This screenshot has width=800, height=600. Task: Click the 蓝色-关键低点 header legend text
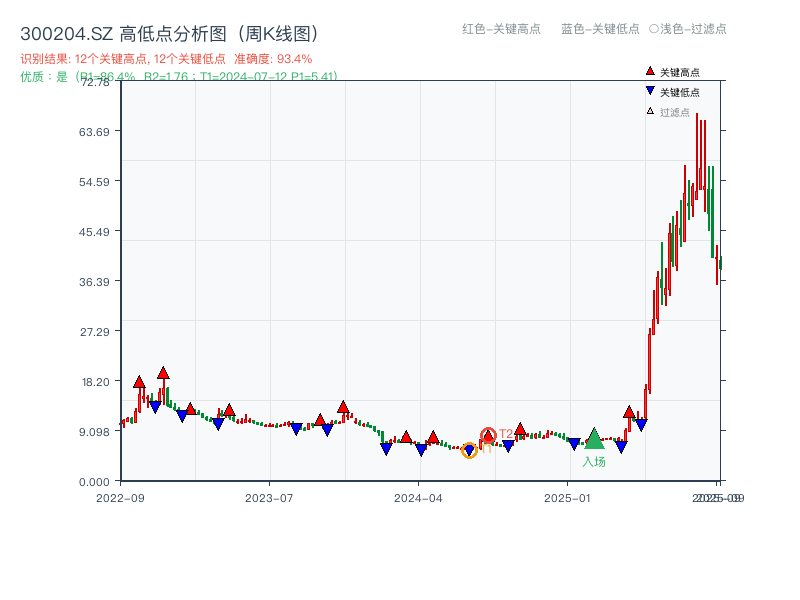600,29
